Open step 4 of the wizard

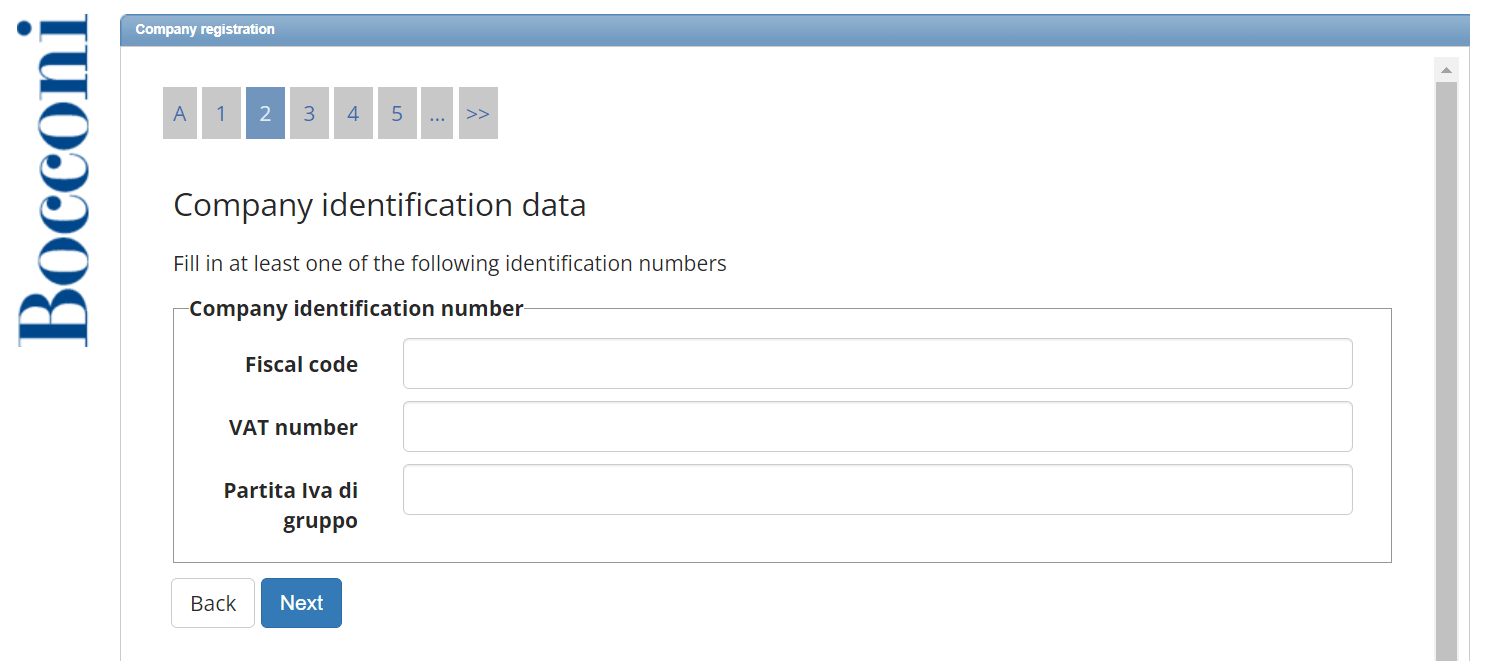(353, 112)
